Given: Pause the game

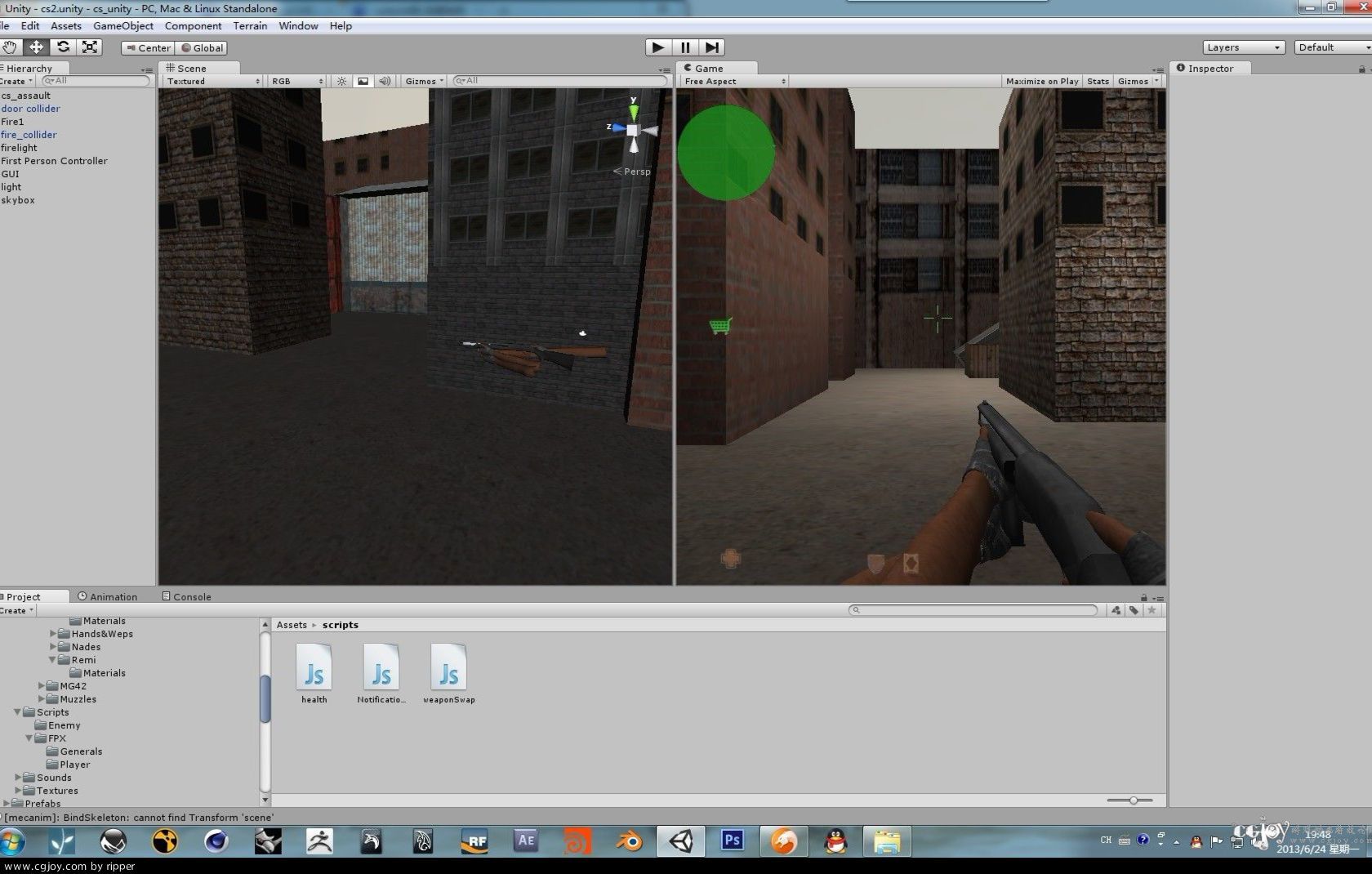Looking at the screenshot, I should (686, 47).
